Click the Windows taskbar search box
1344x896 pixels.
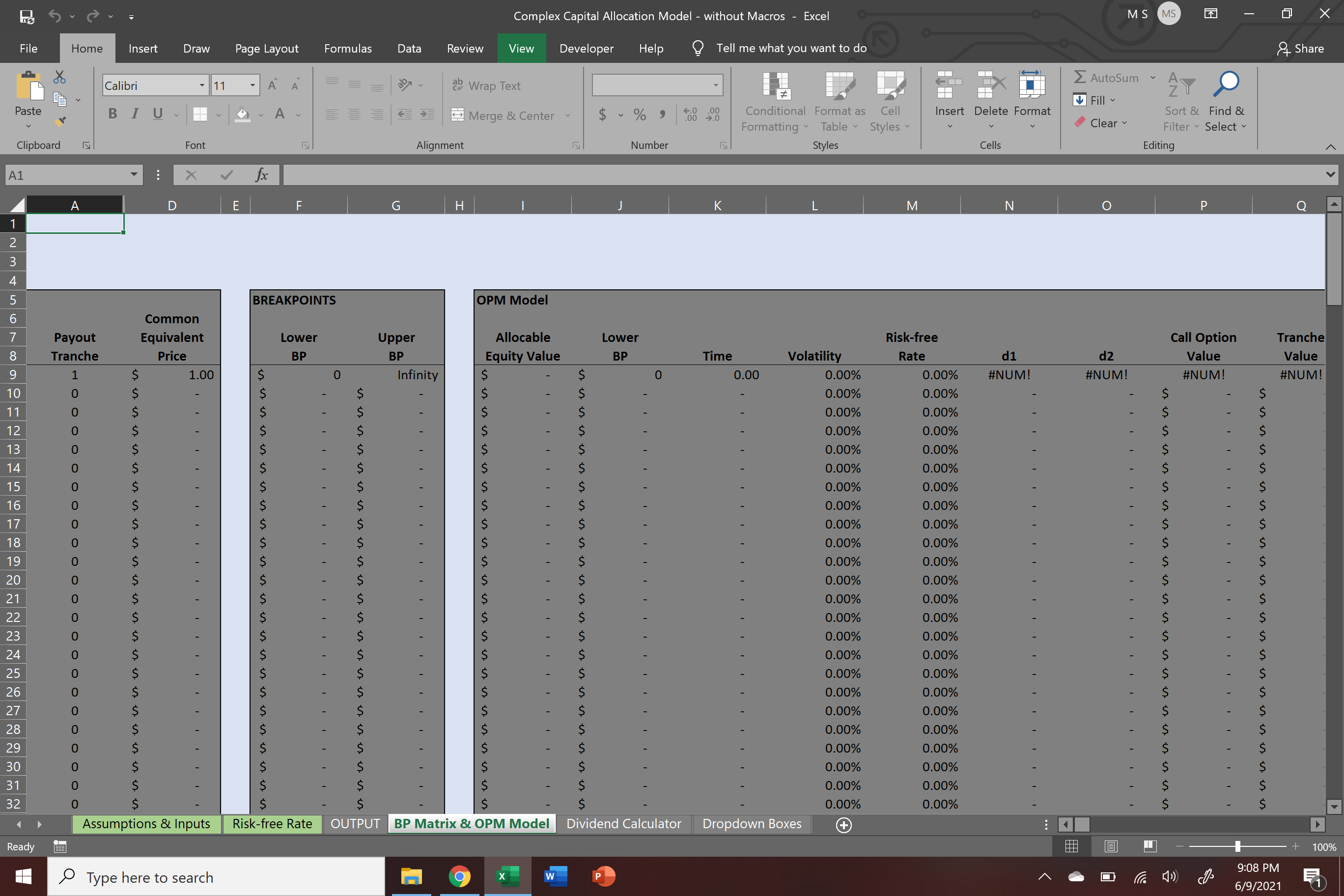(x=216, y=877)
